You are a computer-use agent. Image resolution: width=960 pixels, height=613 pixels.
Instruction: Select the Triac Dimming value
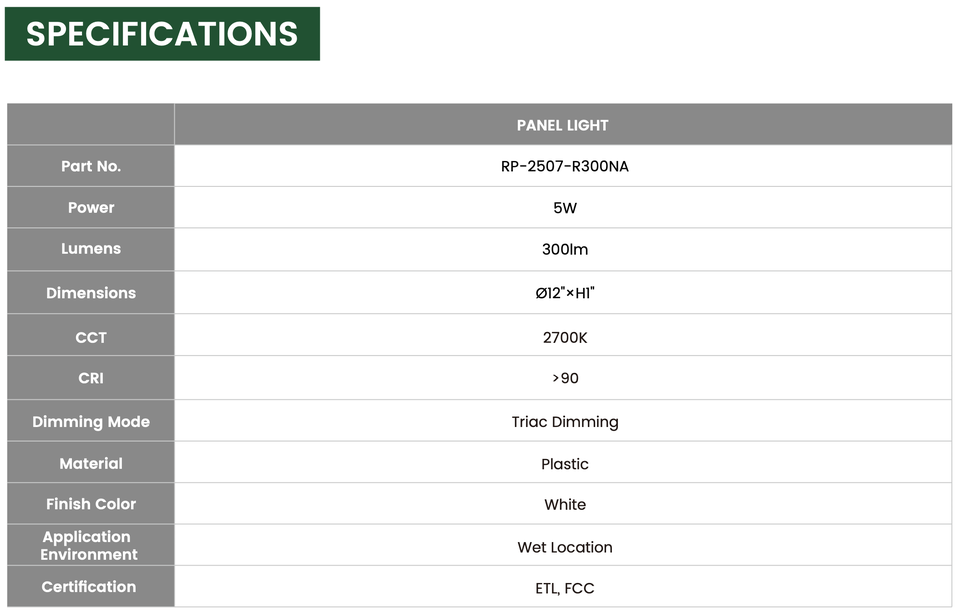pyautogui.click(x=564, y=422)
